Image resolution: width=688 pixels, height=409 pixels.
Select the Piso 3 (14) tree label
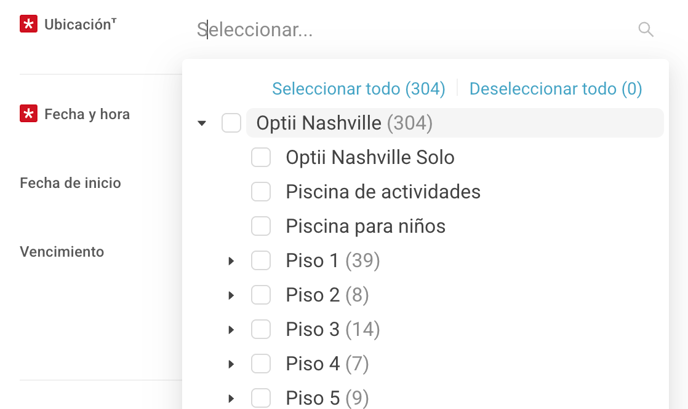click(x=333, y=329)
